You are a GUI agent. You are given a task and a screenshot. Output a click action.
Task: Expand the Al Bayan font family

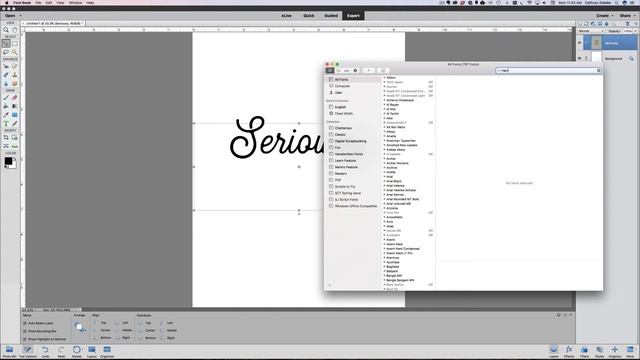tap(384, 104)
